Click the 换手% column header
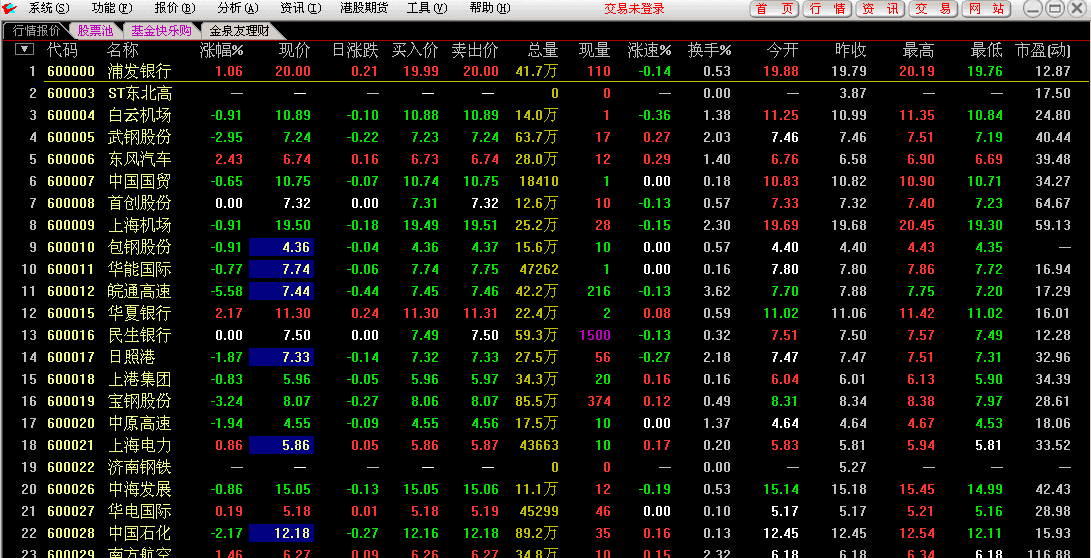Image resolution: width=1091 pixels, height=558 pixels. coord(709,50)
